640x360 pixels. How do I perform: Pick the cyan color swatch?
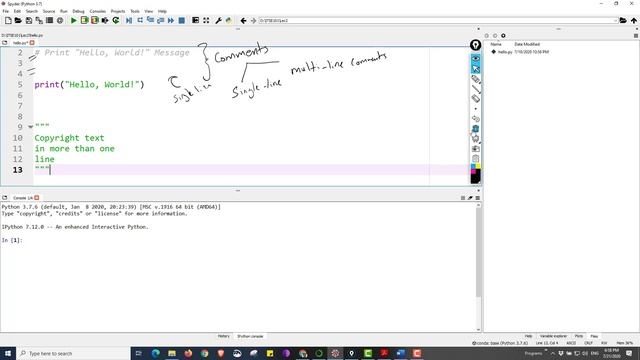click(x=473, y=167)
